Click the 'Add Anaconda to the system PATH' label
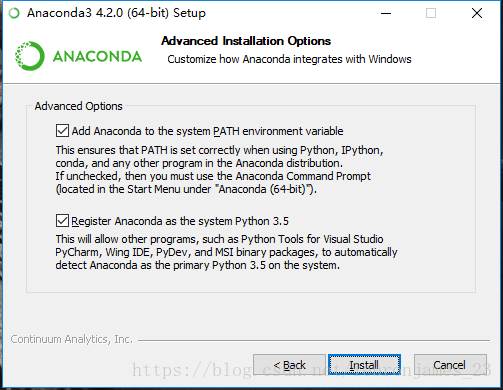Viewport: 503px width, 390px height. click(207, 131)
